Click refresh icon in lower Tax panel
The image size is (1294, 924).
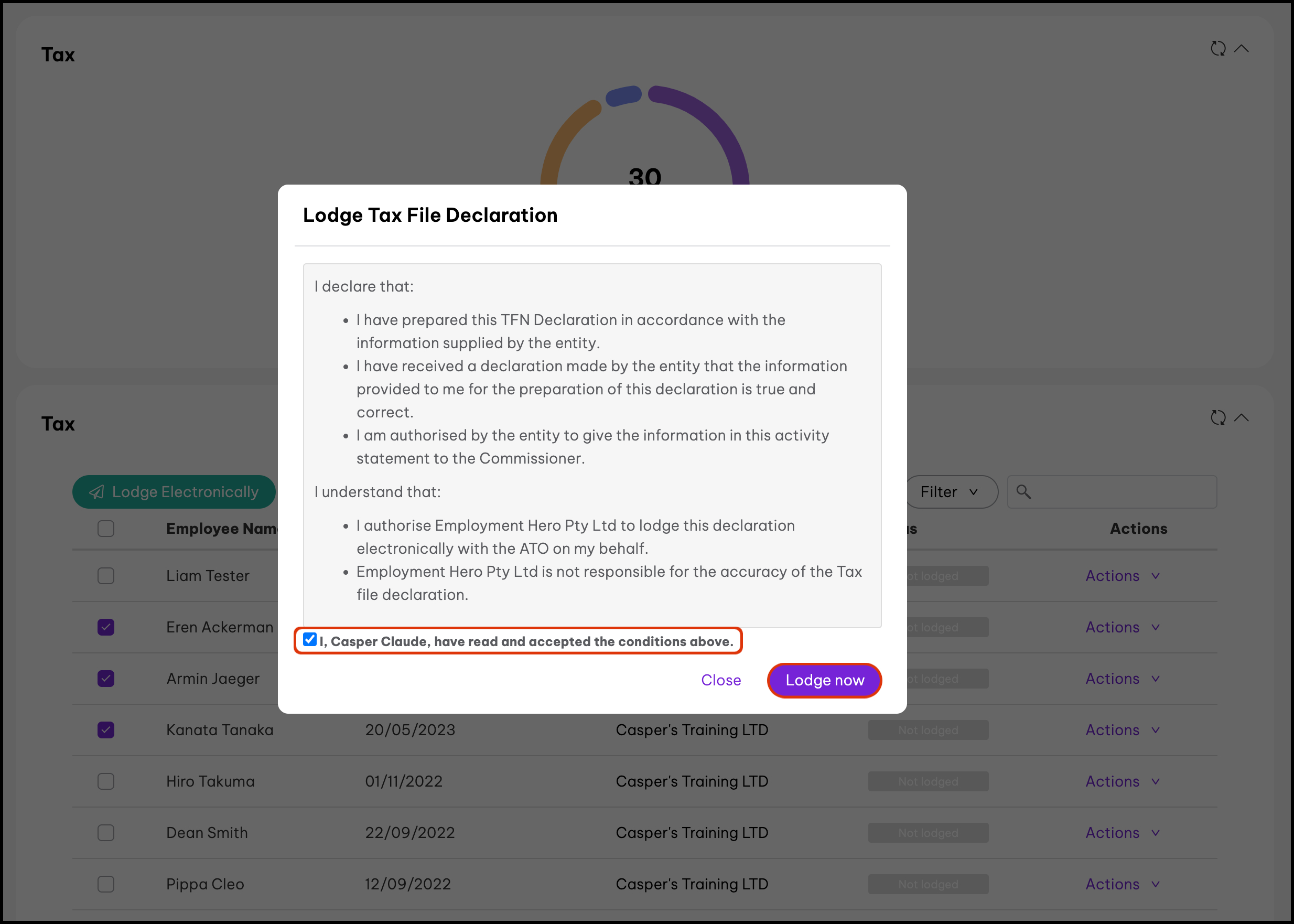point(1218,417)
